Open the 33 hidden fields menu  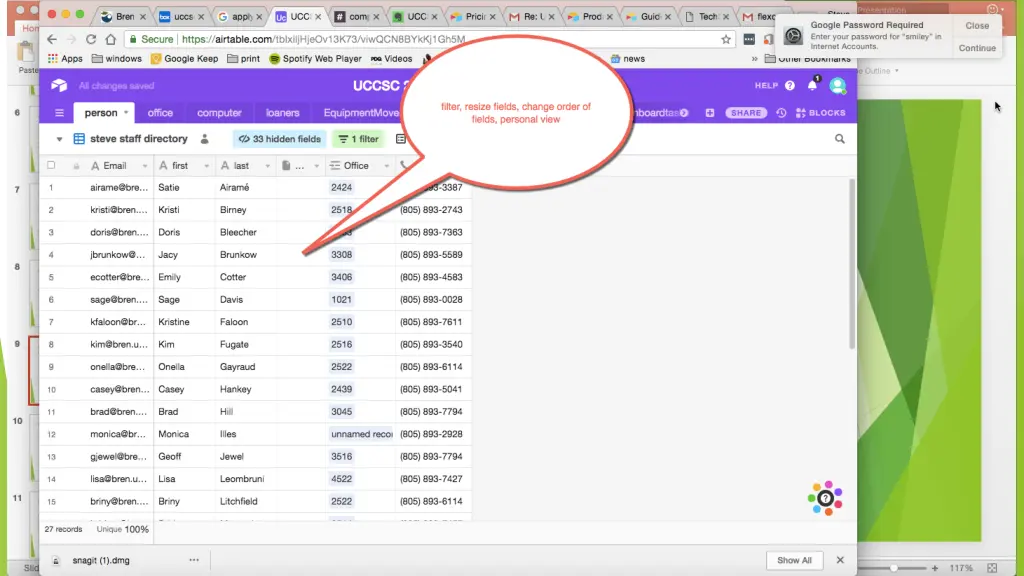point(280,138)
